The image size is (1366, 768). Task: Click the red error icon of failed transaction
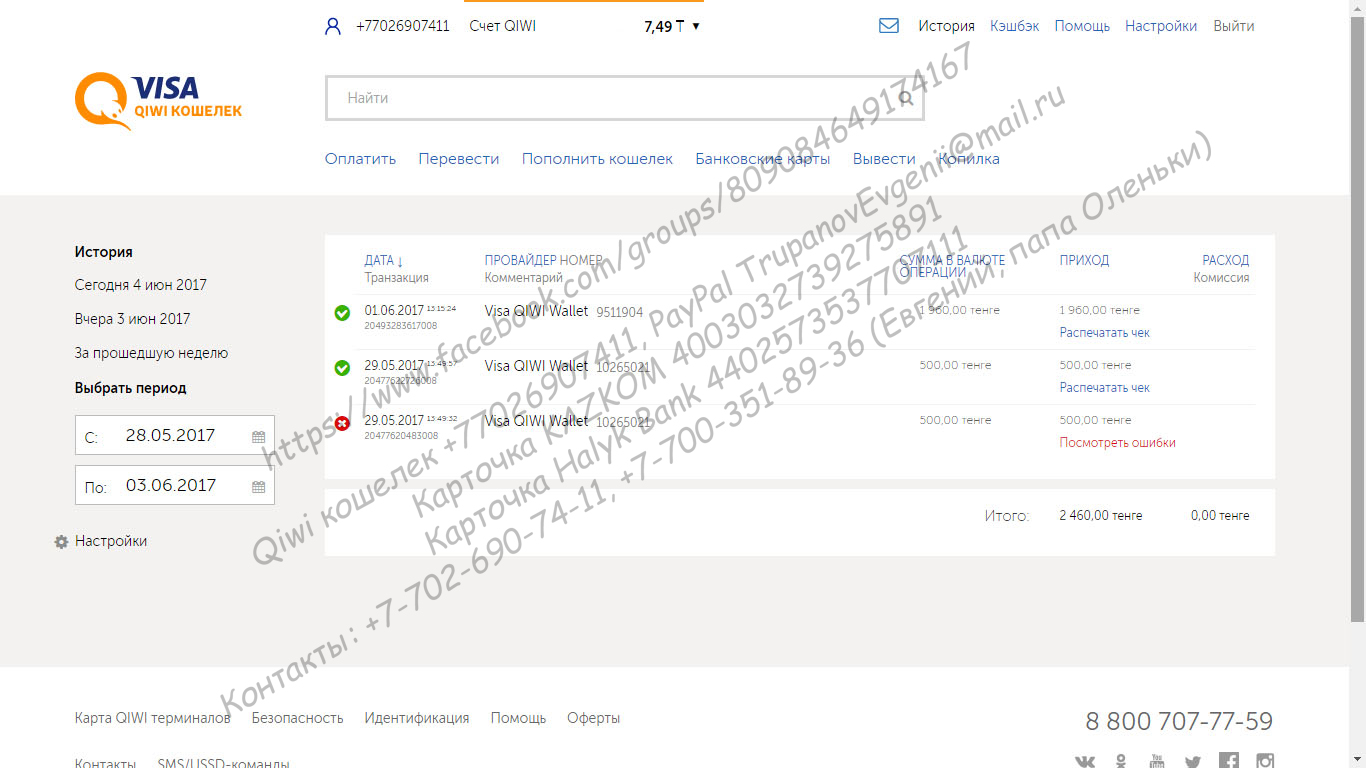point(342,423)
